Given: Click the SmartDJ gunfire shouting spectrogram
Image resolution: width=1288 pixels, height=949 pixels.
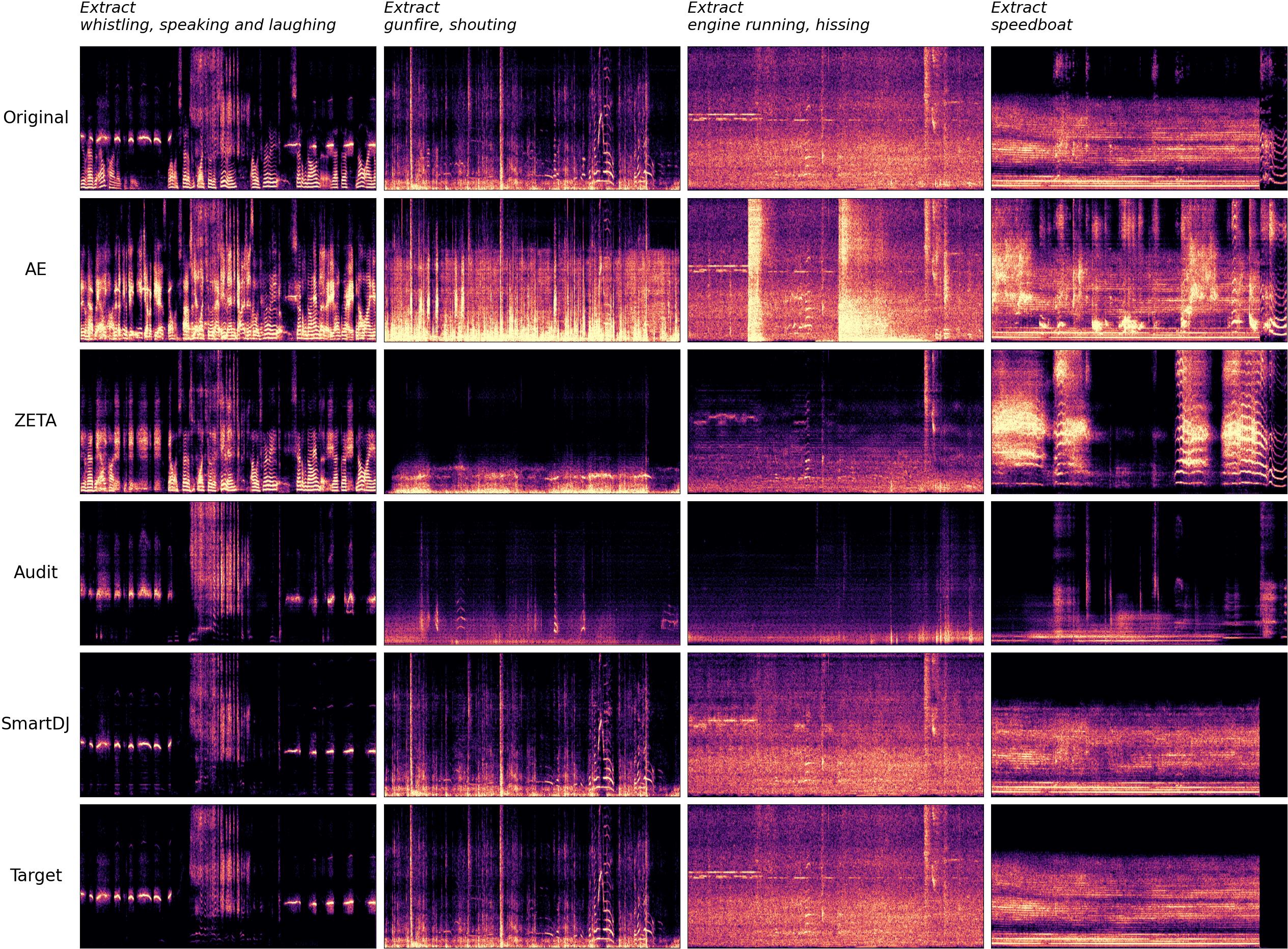Looking at the screenshot, I should pos(532,724).
